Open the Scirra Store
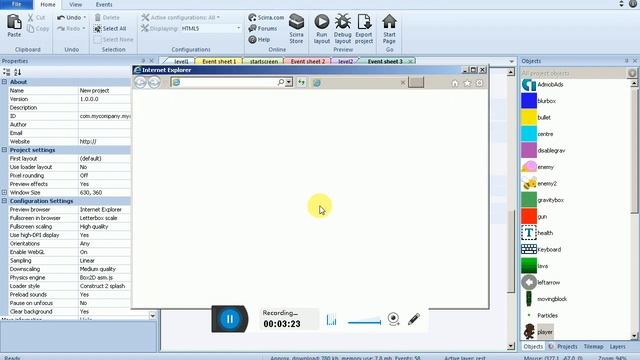 296,29
